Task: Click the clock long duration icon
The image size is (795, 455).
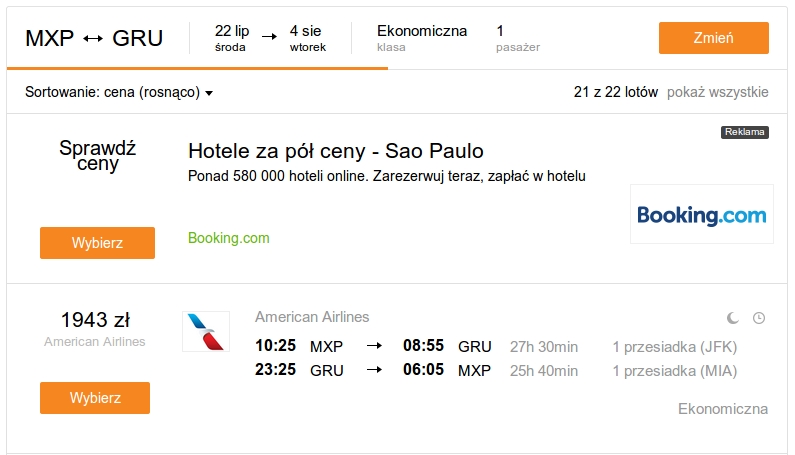Action: pos(759,318)
